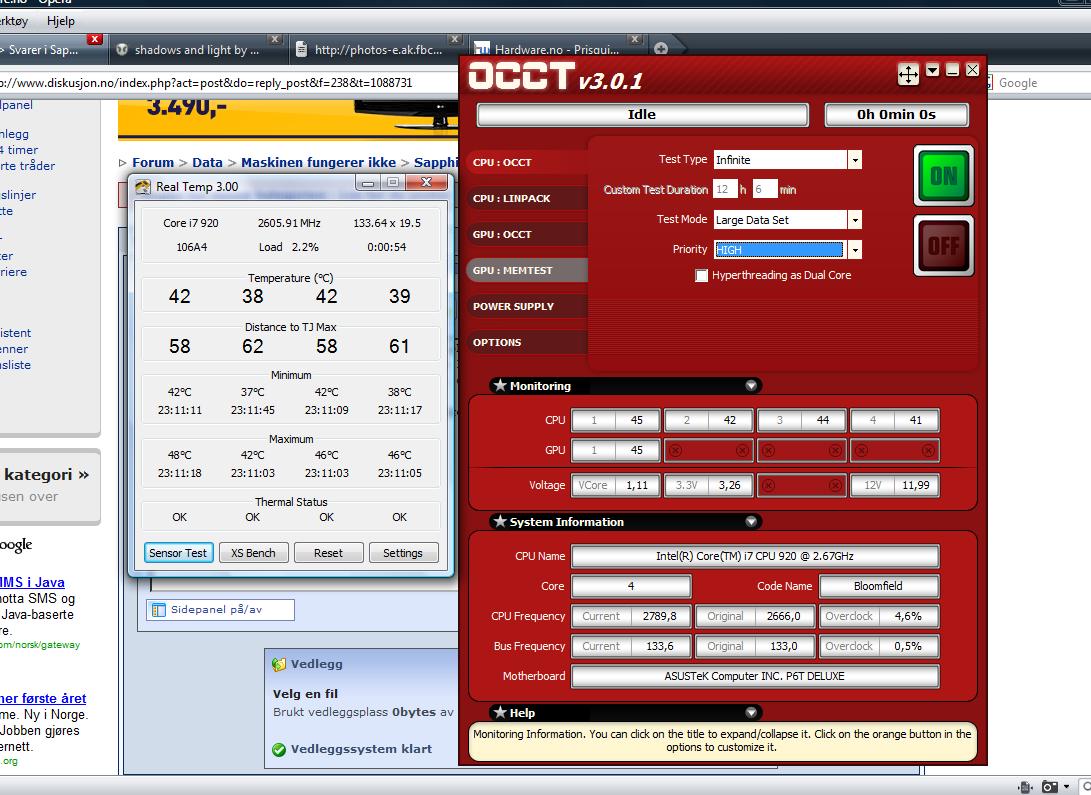The height and width of the screenshot is (795, 1091).
Task: Switch to the photos-e.ak.fbc tab
Action: [x=378, y=49]
